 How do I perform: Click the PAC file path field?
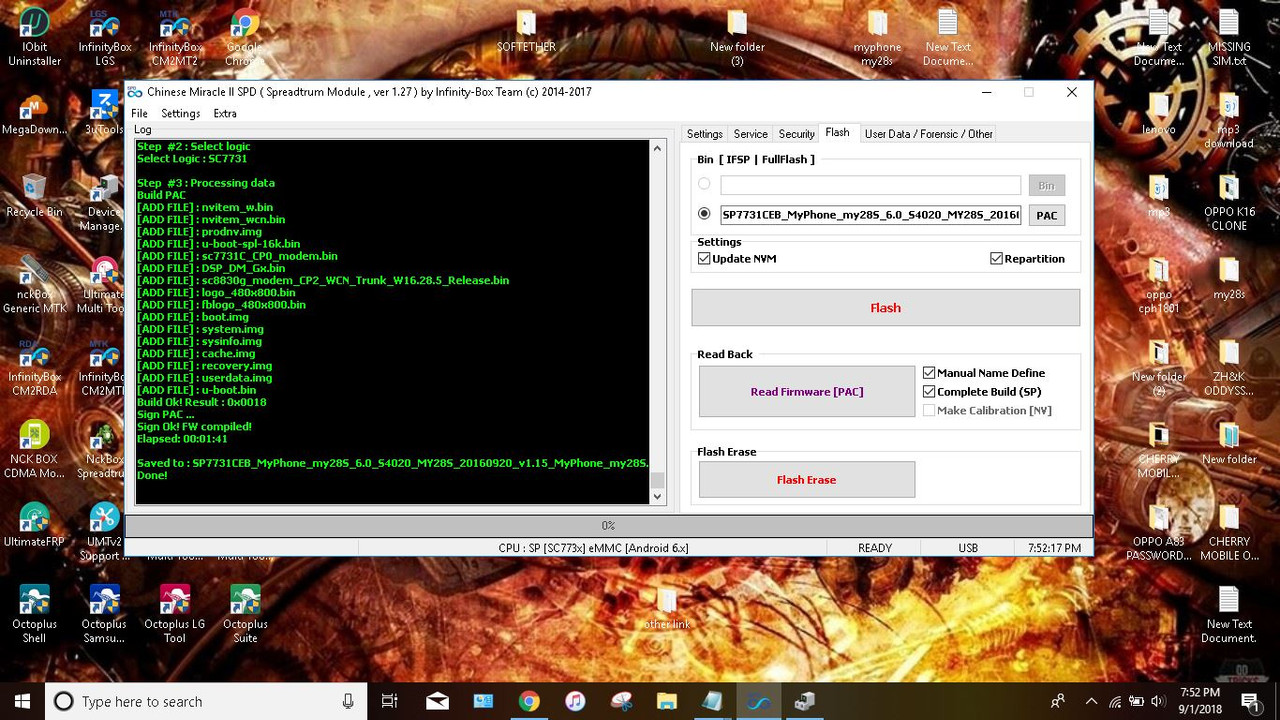point(870,215)
